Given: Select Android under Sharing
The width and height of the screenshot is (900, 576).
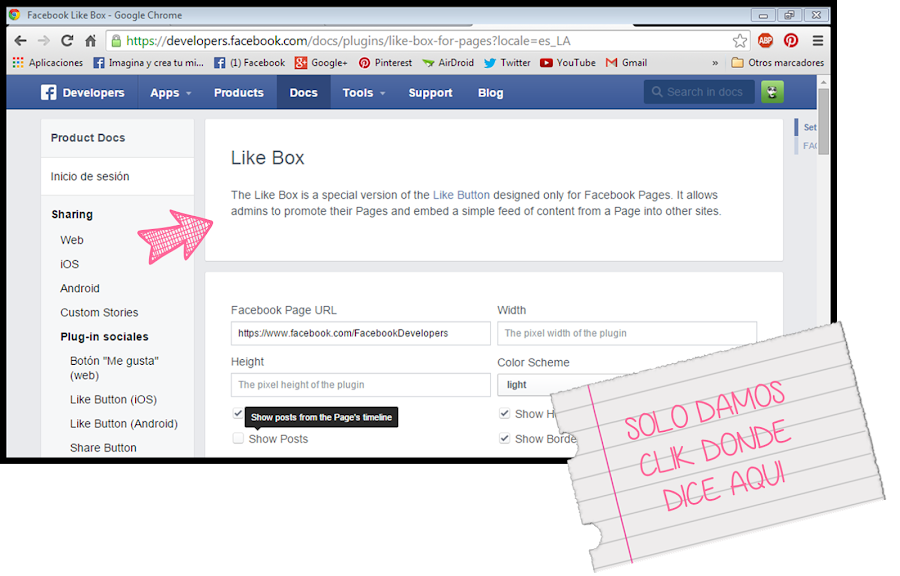Looking at the screenshot, I should coord(80,288).
